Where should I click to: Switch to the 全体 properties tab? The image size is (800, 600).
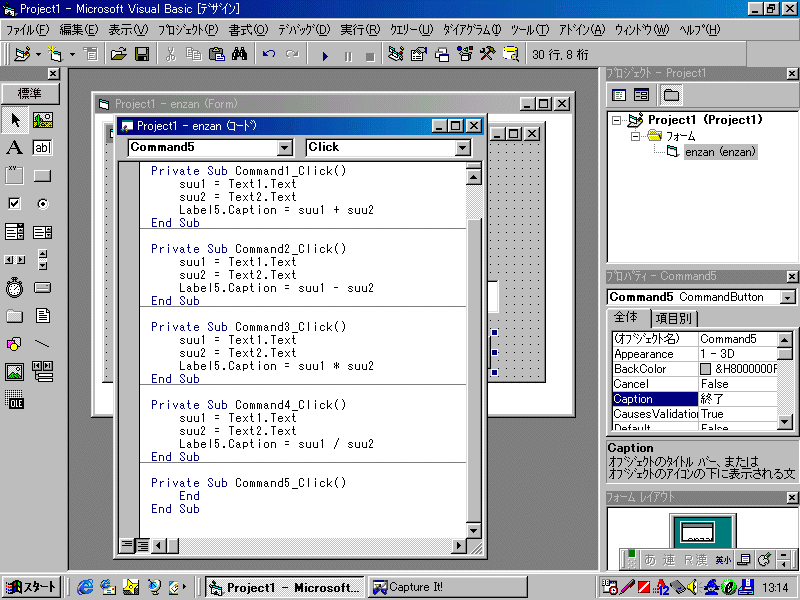[x=627, y=317]
